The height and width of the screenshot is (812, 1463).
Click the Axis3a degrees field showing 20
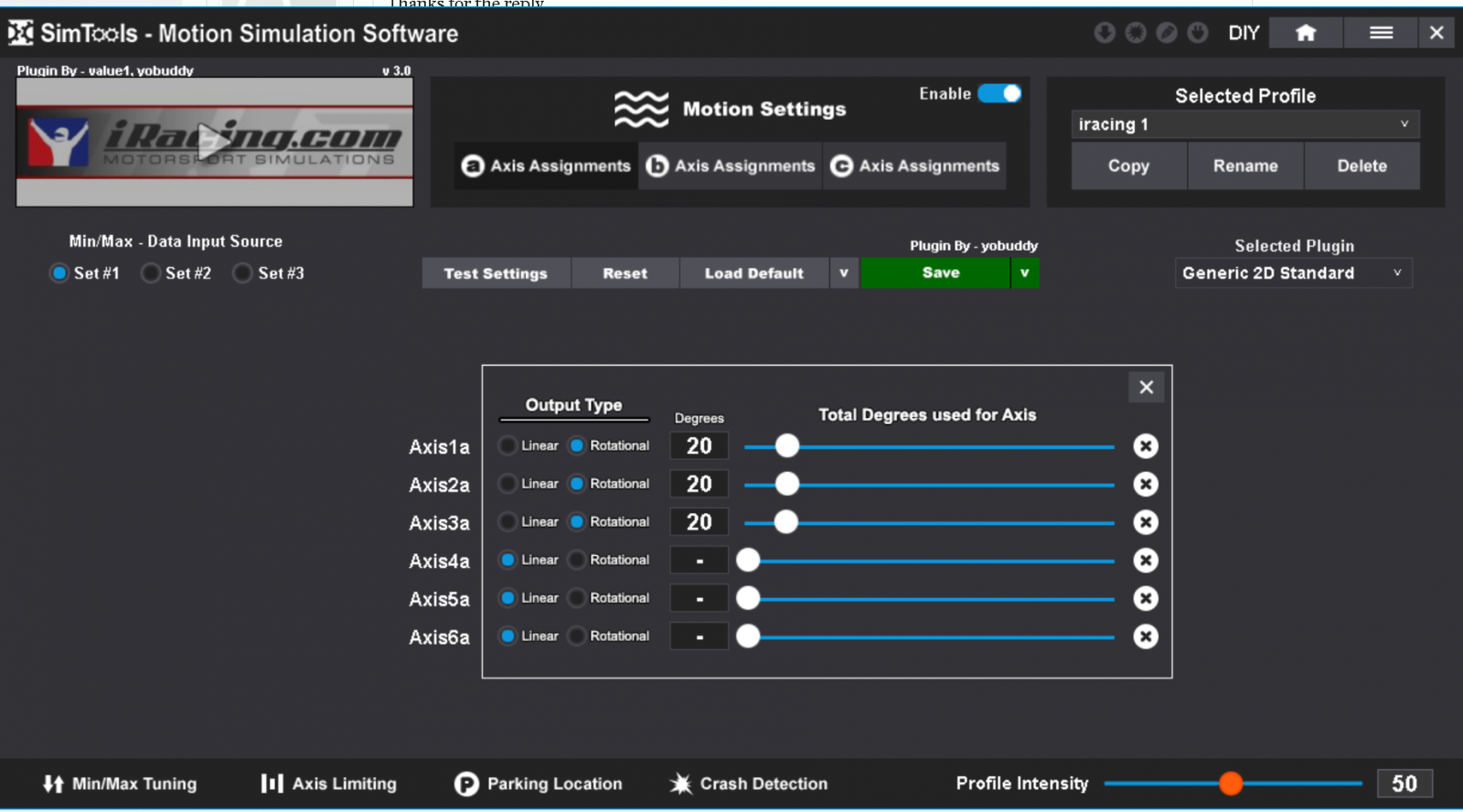699,521
